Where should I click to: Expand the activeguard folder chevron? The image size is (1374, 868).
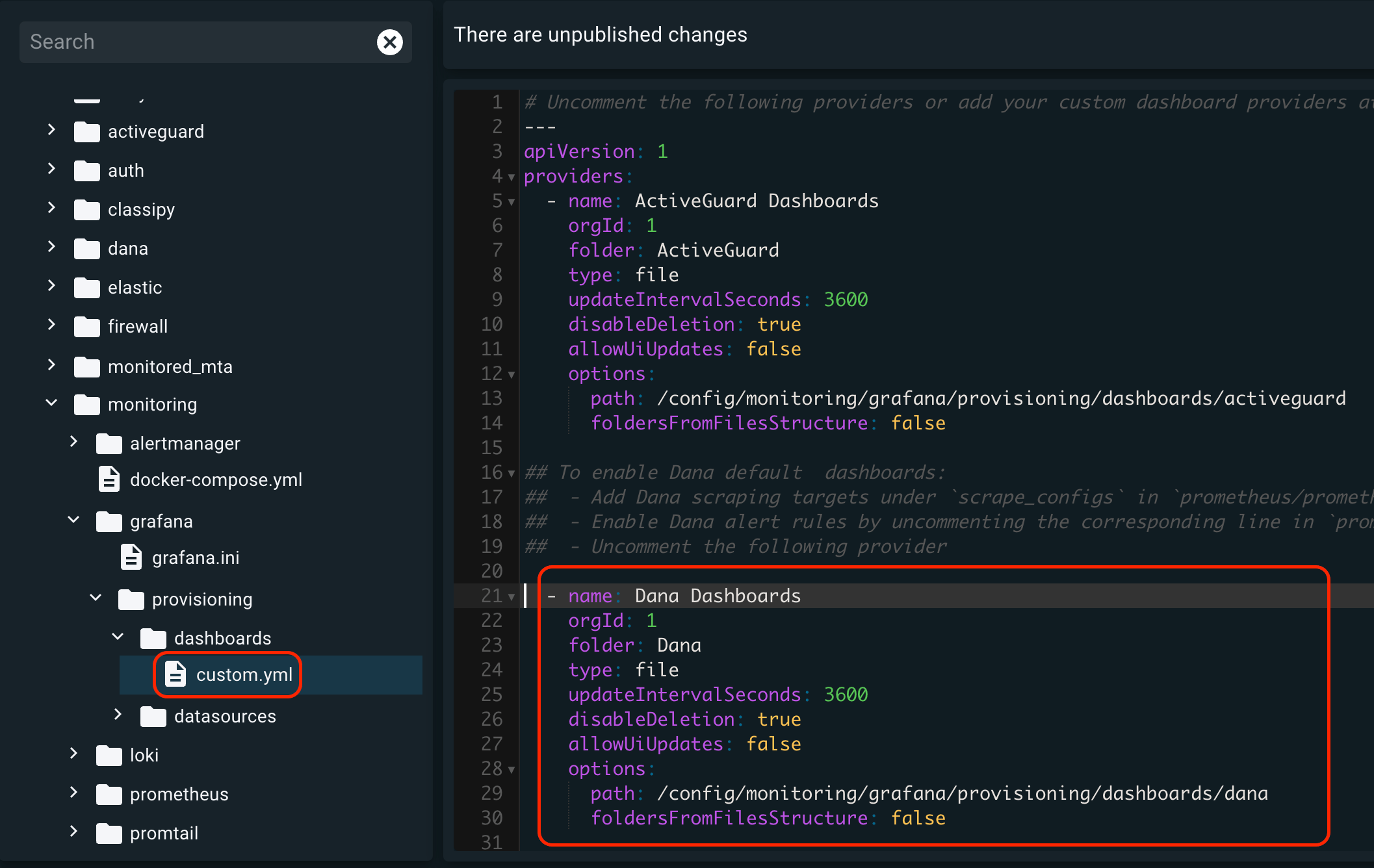coord(52,131)
